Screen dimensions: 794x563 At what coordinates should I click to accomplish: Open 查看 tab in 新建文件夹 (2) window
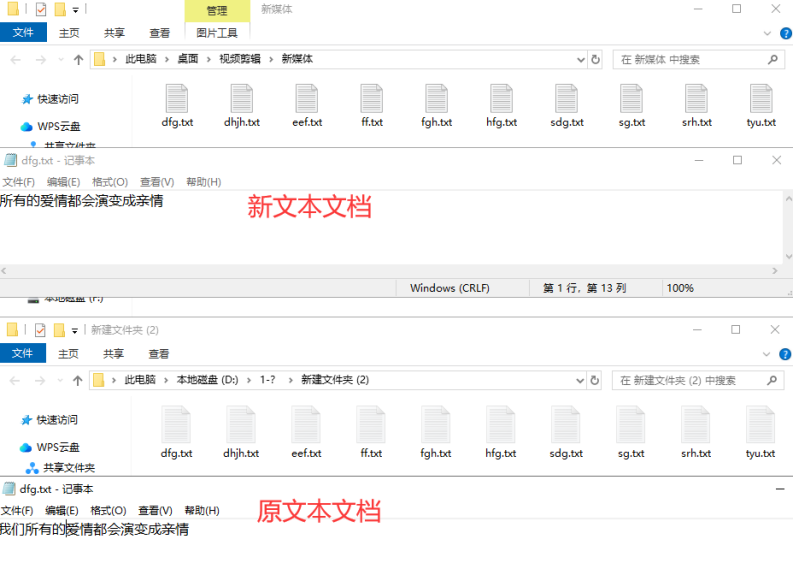(158, 354)
